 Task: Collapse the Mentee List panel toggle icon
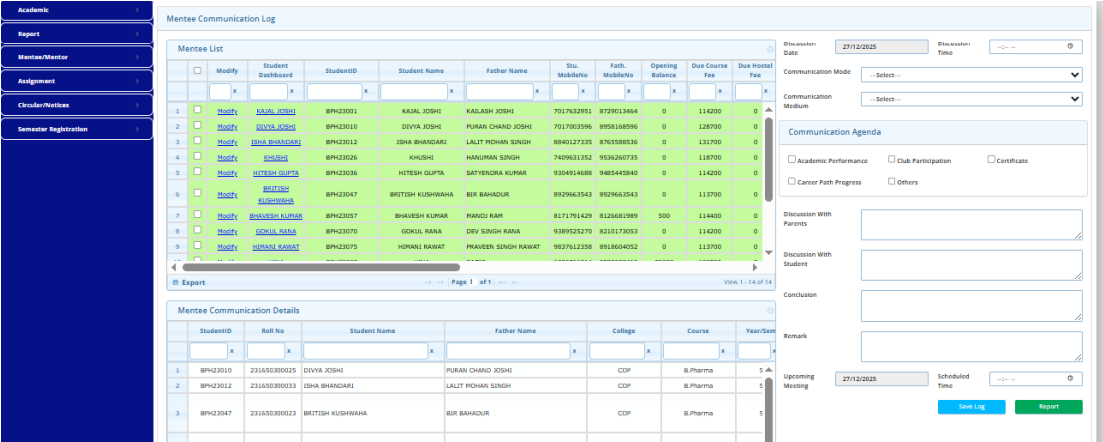coord(769,49)
